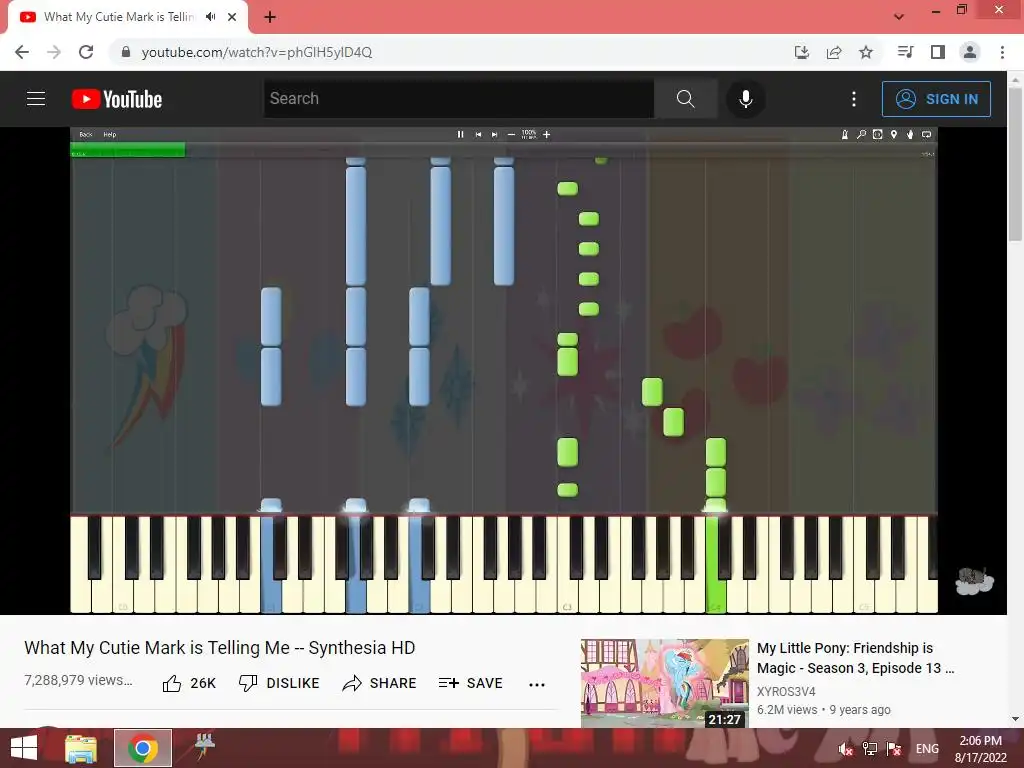
Task: Click Synthesia skip forward button
Action: coord(494,135)
